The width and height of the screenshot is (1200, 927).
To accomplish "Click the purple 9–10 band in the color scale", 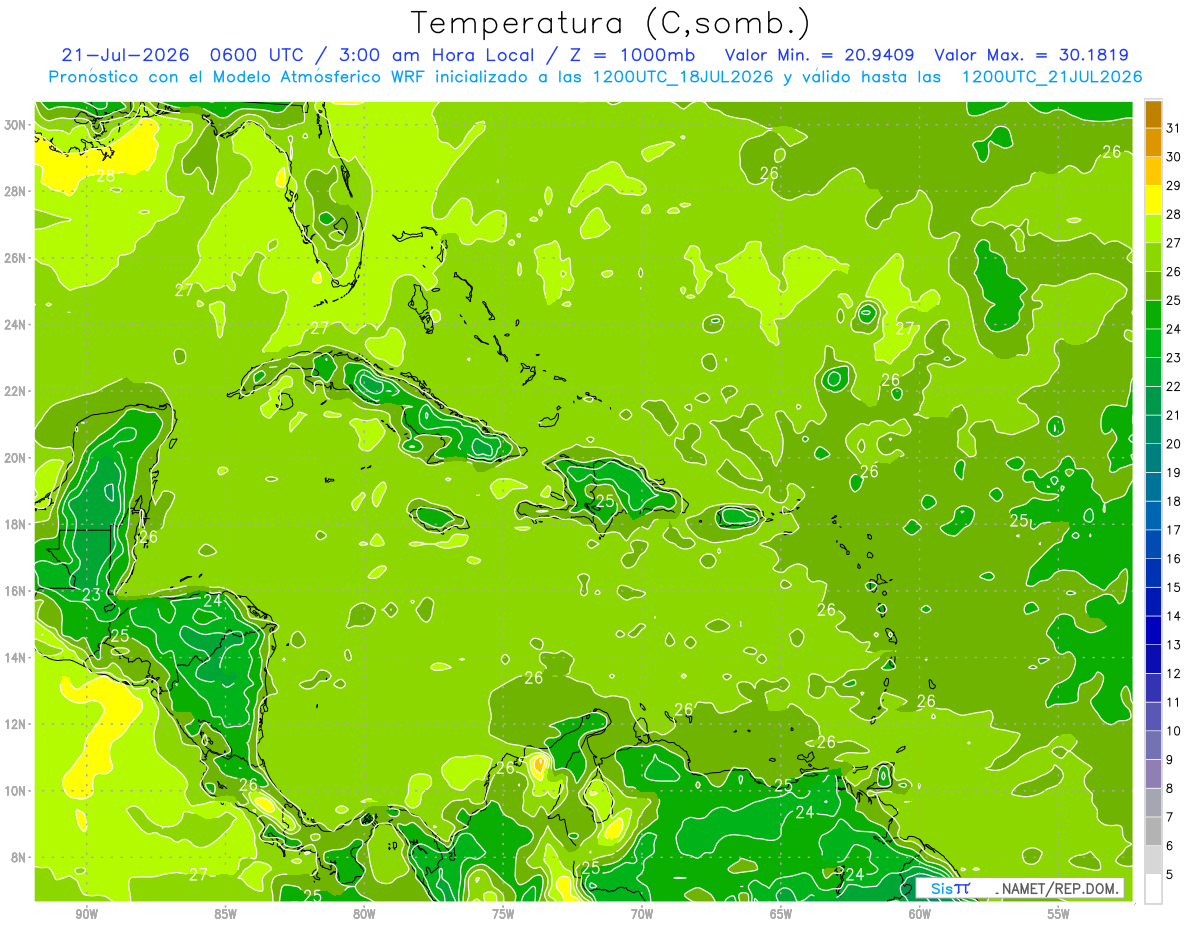I will click(x=1153, y=745).
